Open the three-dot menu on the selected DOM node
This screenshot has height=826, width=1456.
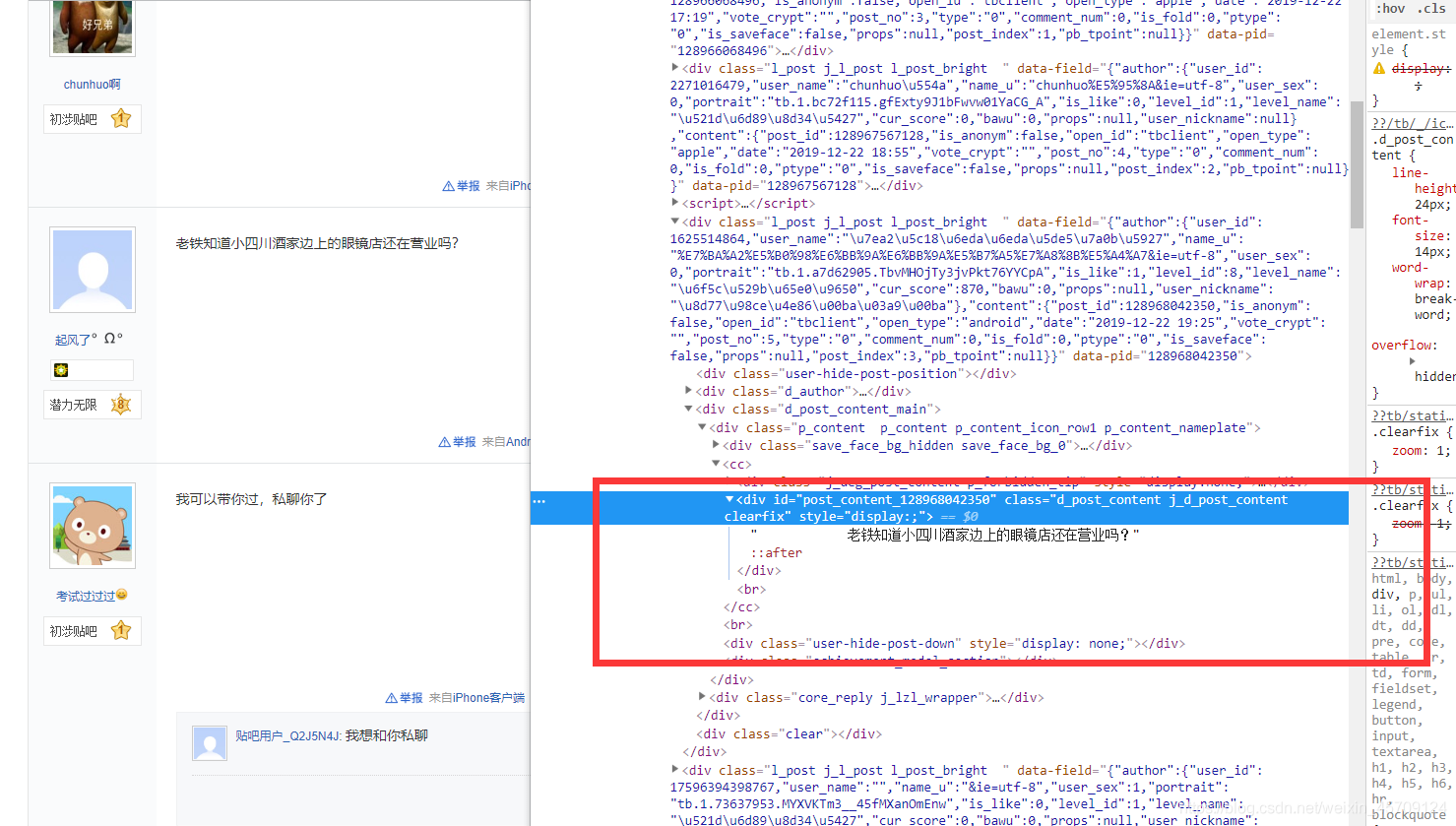coord(538,501)
